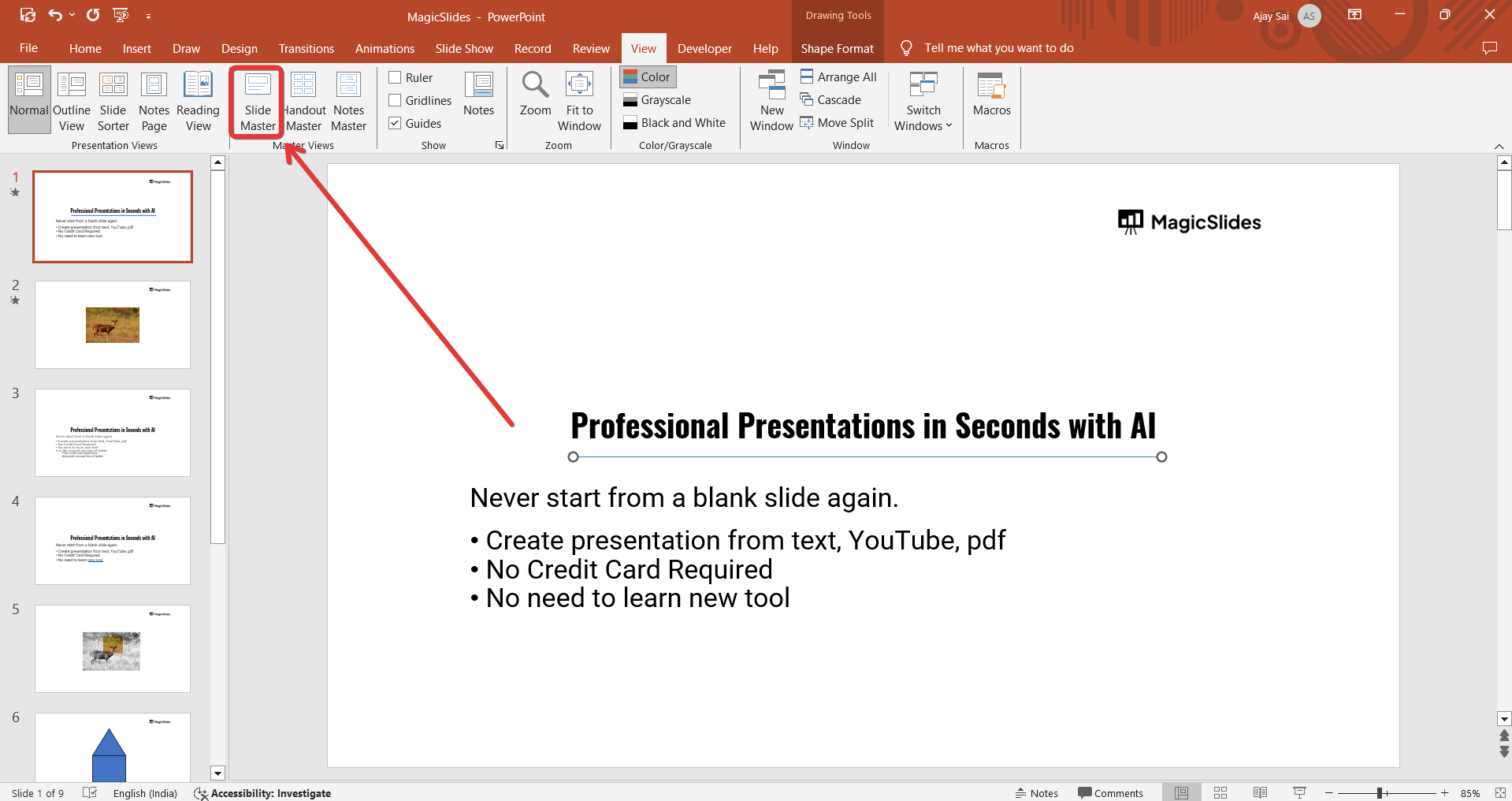Open the Show group dialog launcher

499,145
